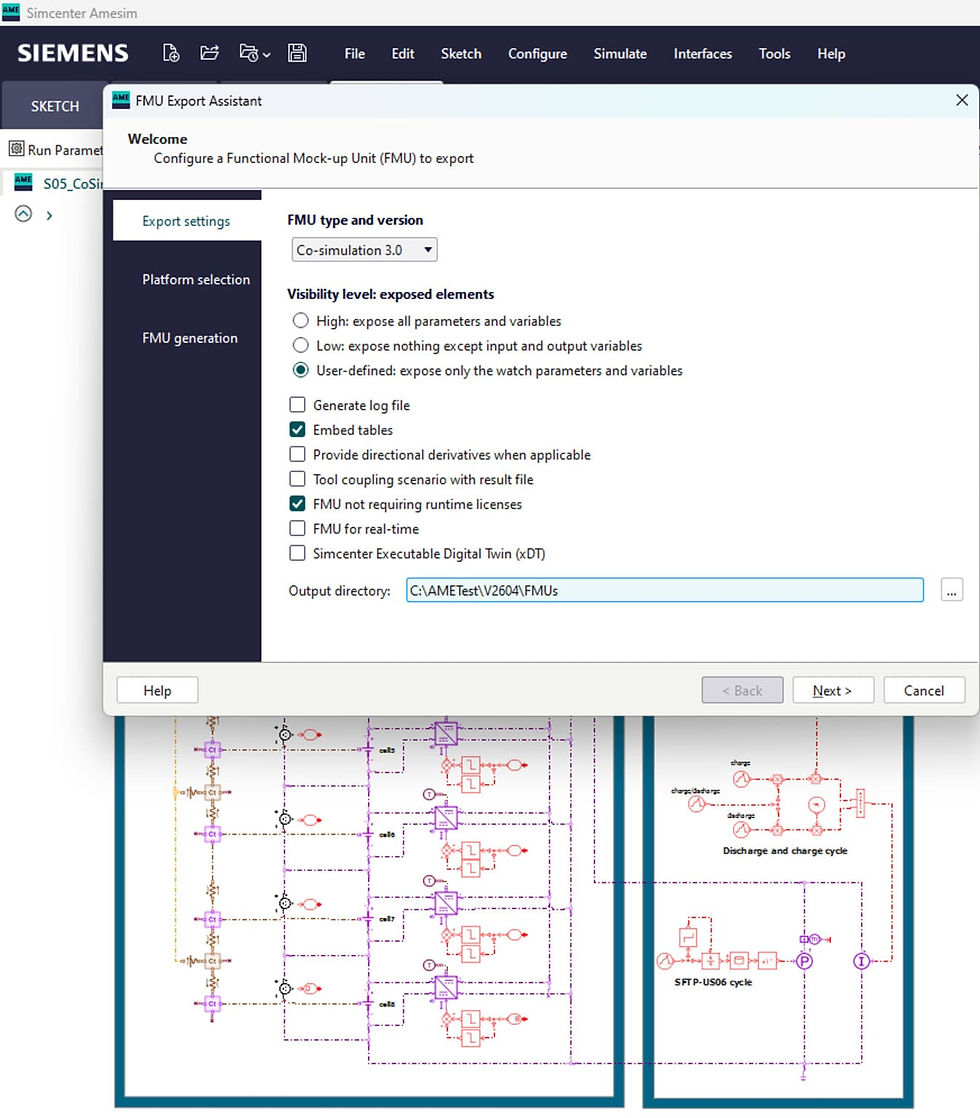This screenshot has width=980, height=1118.
Task: Go to FMU generation step
Action: pyautogui.click(x=190, y=338)
